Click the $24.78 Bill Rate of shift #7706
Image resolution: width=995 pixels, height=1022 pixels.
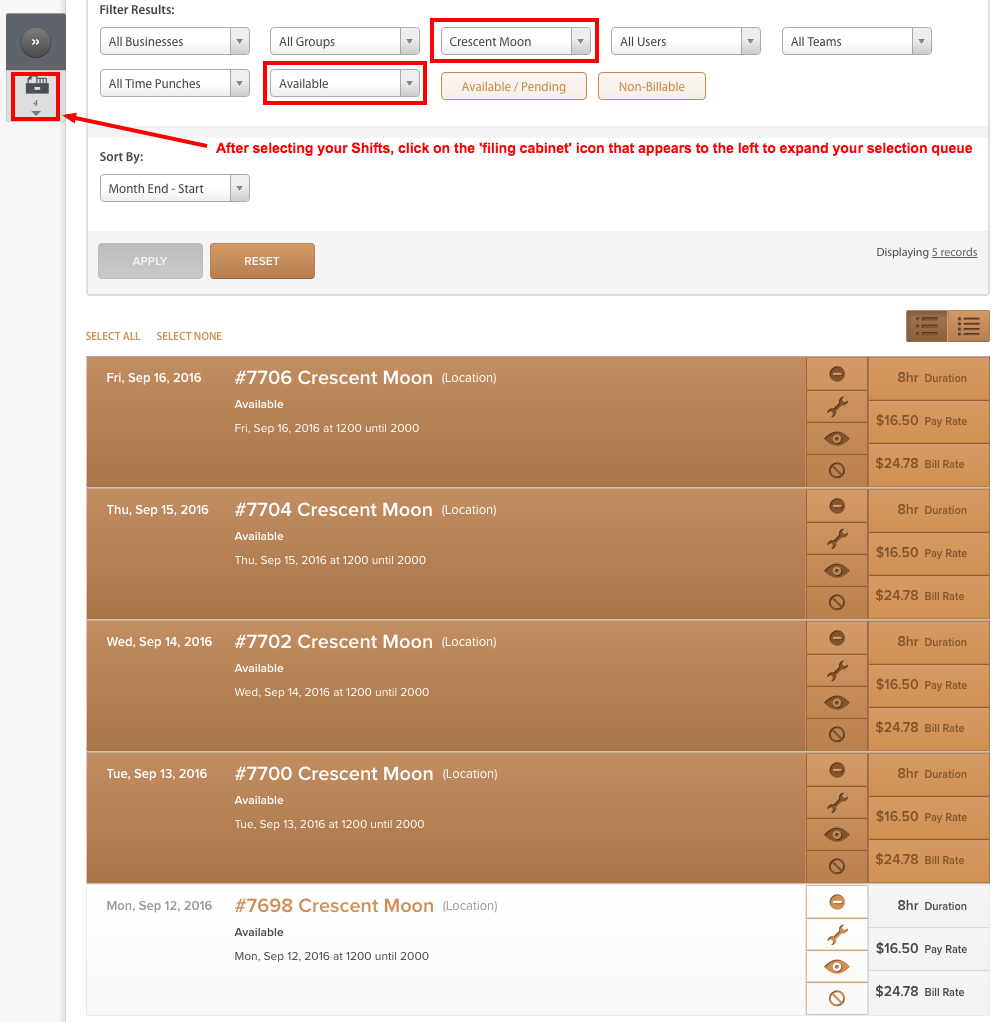(929, 464)
